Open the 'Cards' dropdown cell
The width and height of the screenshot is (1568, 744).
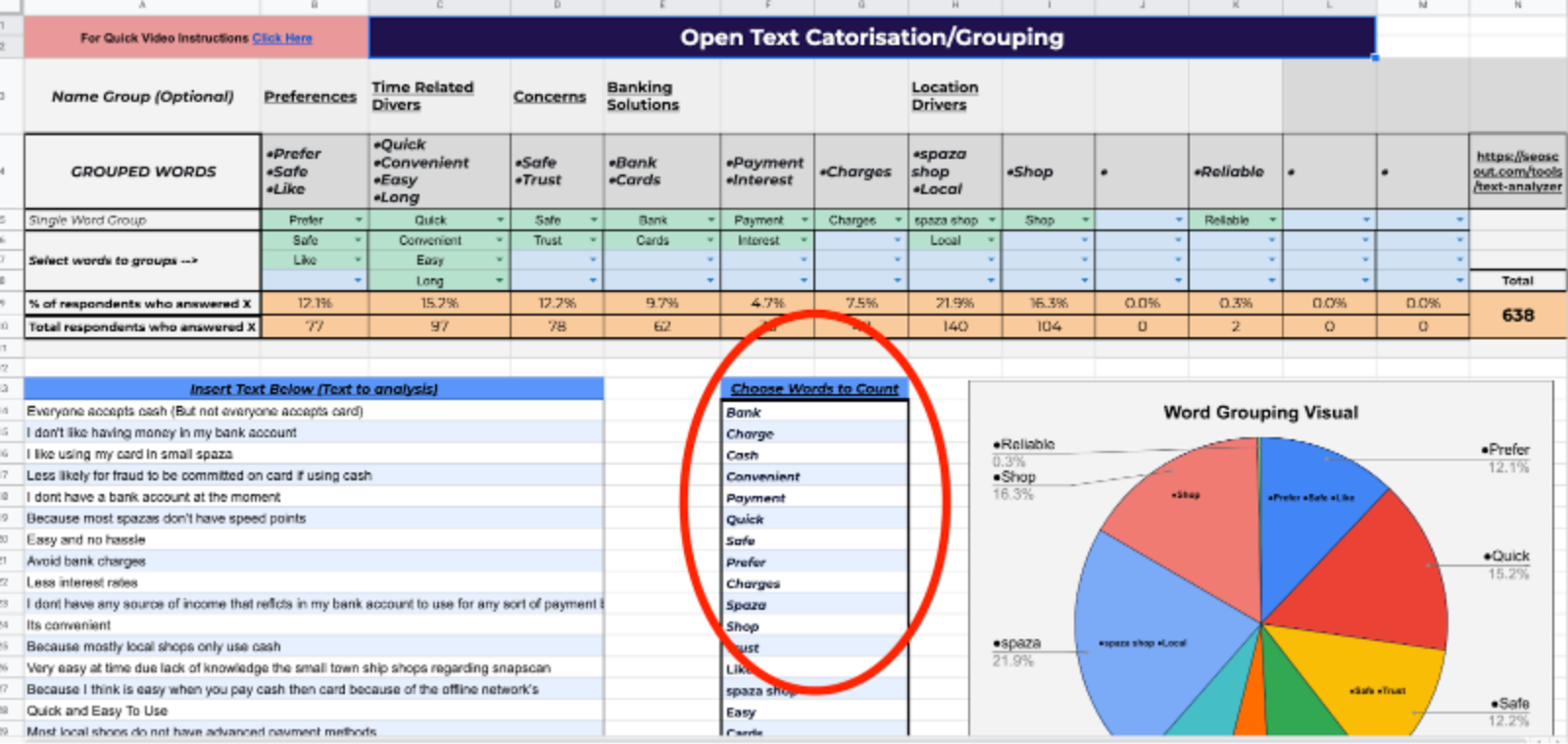661,240
